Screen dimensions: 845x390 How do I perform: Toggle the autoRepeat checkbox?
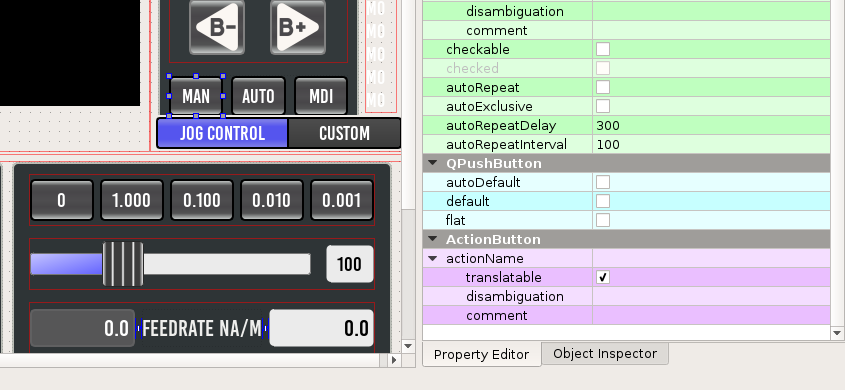602,87
